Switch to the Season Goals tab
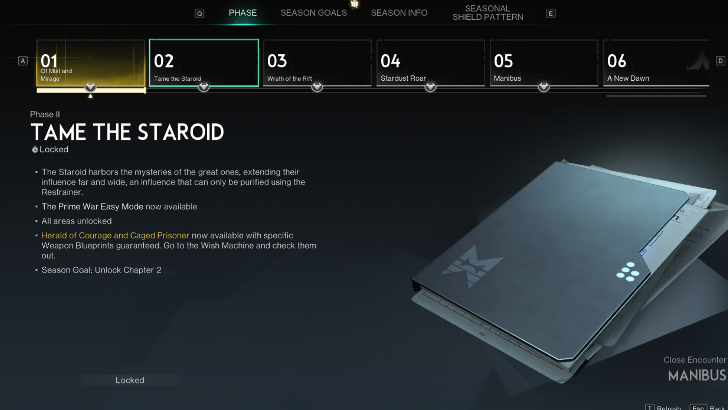 (x=313, y=13)
